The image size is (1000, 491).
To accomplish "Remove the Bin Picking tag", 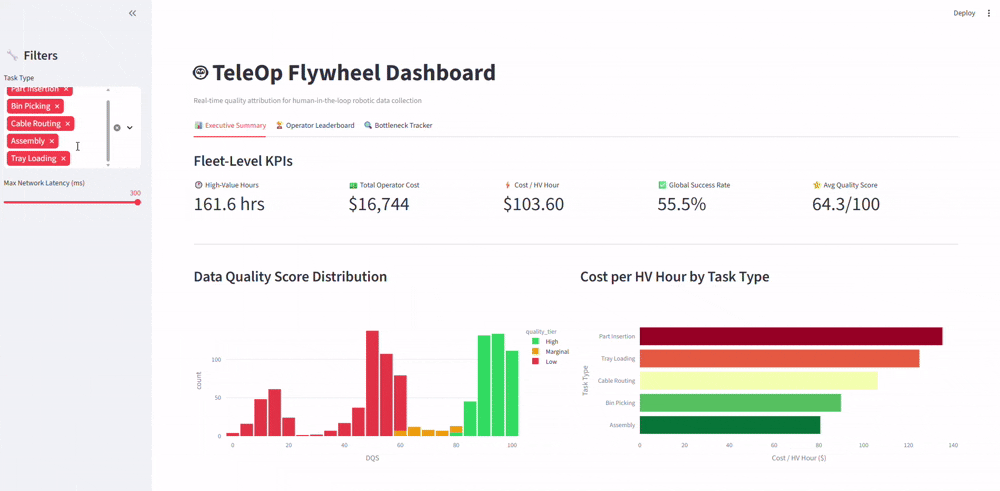I will point(57,106).
